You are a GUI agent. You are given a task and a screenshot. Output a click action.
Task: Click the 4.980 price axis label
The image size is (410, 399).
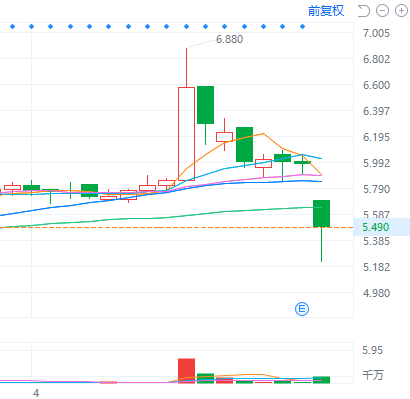[376, 293]
